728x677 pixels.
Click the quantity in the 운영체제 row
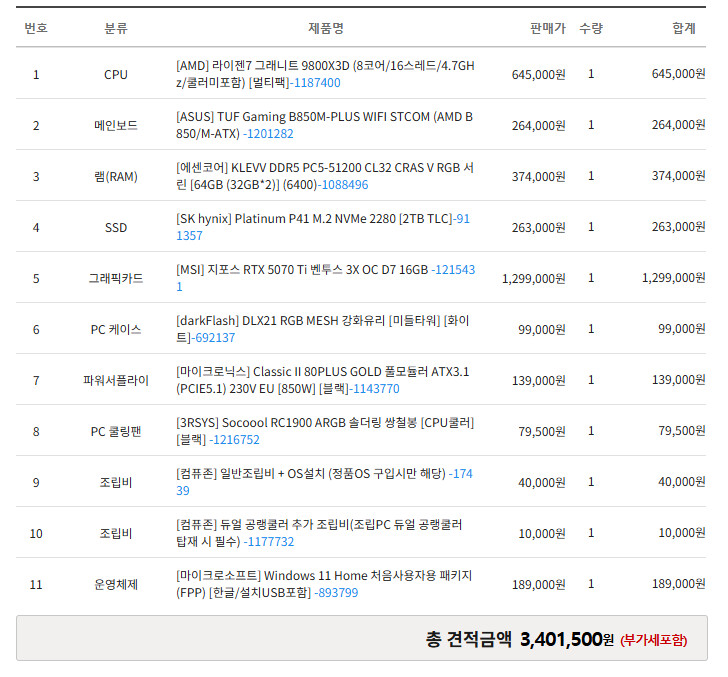[x=591, y=584]
